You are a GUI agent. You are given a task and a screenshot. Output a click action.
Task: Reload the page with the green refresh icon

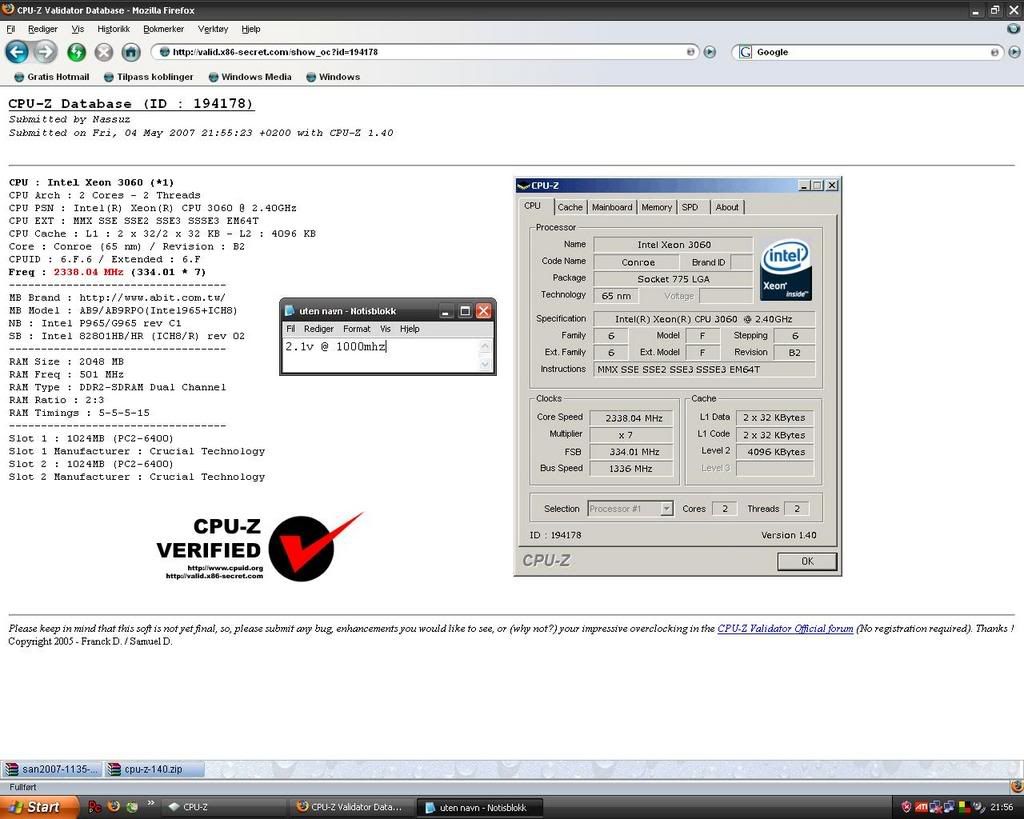point(76,52)
